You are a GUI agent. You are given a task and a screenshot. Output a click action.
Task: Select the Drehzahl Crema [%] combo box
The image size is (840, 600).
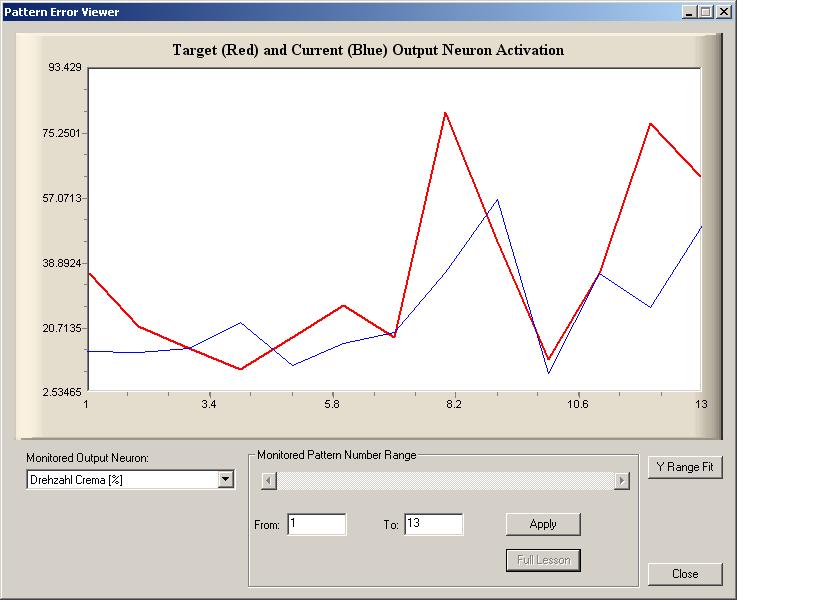point(122,480)
